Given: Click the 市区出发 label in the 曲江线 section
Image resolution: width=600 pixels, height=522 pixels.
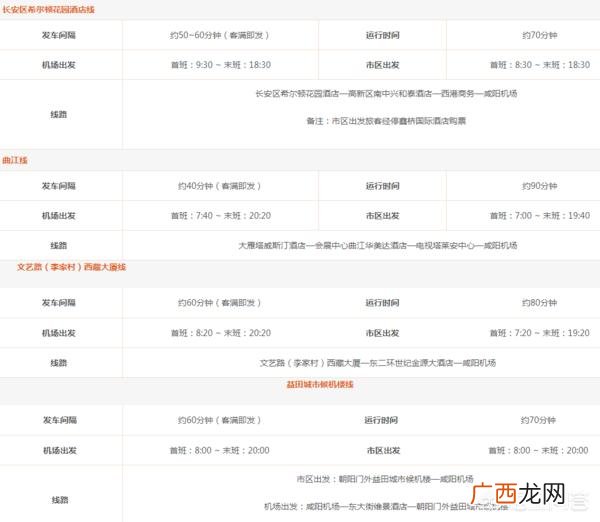Looking at the screenshot, I should point(383,215).
